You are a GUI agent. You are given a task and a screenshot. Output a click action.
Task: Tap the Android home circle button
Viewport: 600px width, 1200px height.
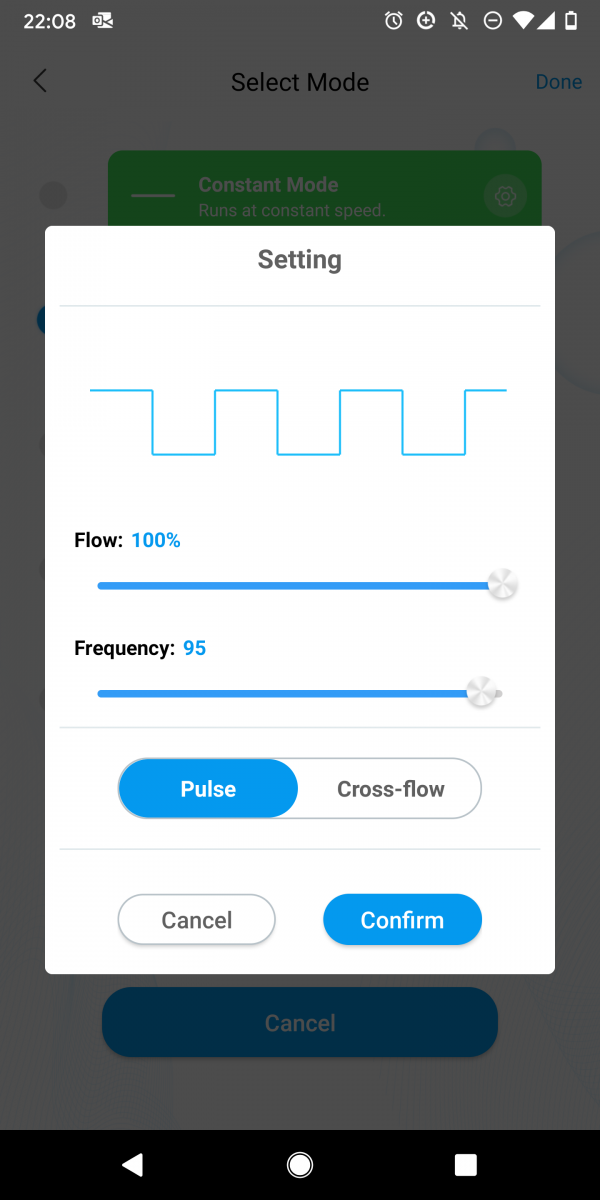click(299, 1164)
